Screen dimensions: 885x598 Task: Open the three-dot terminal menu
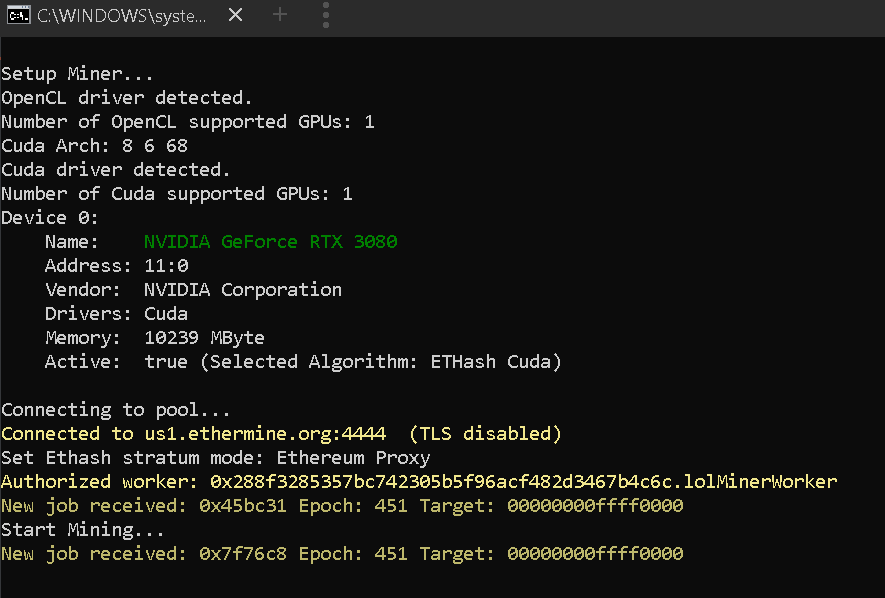[x=326, y=15]
